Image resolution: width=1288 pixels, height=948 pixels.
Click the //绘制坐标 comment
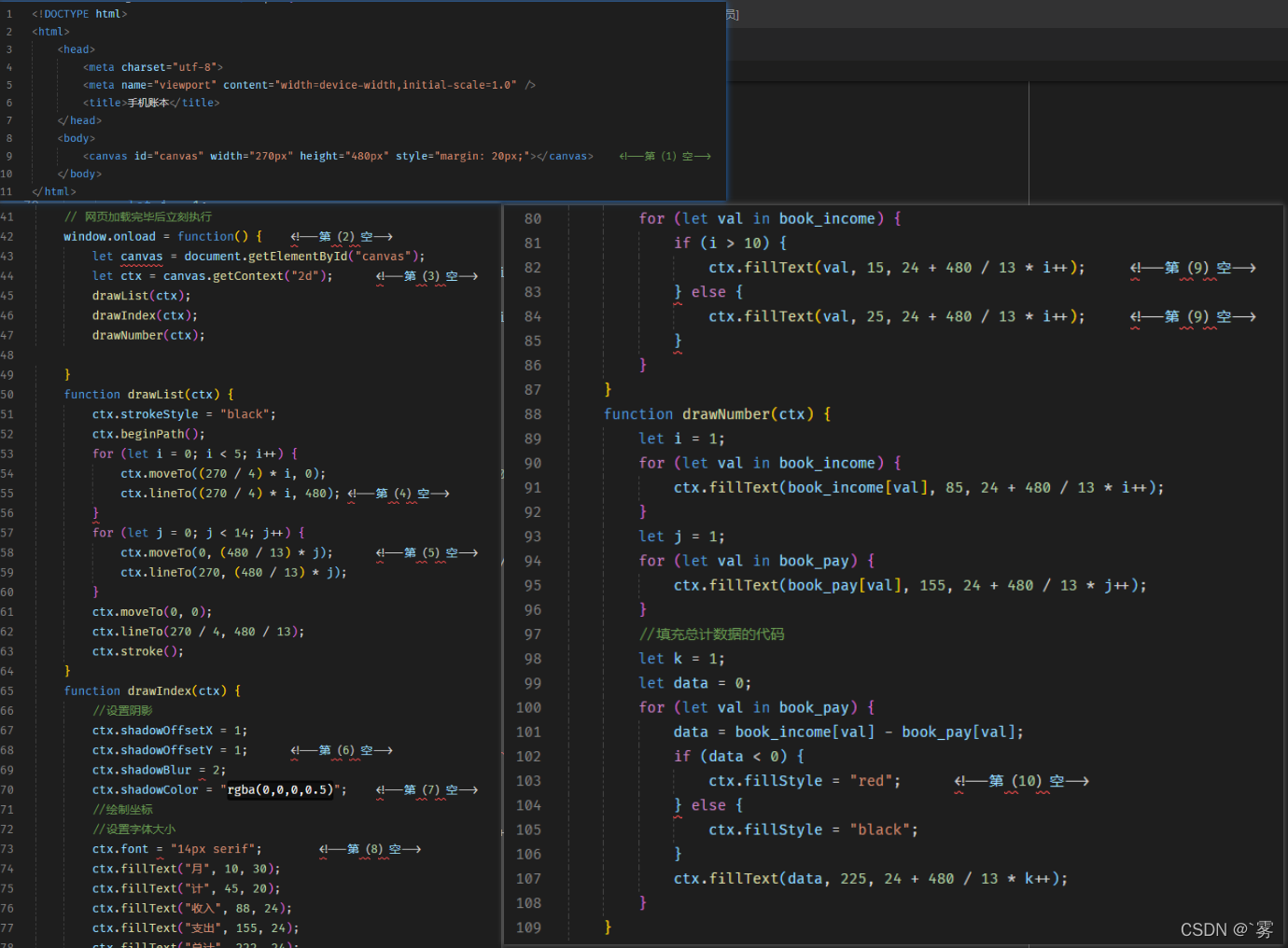pos(122,809)
